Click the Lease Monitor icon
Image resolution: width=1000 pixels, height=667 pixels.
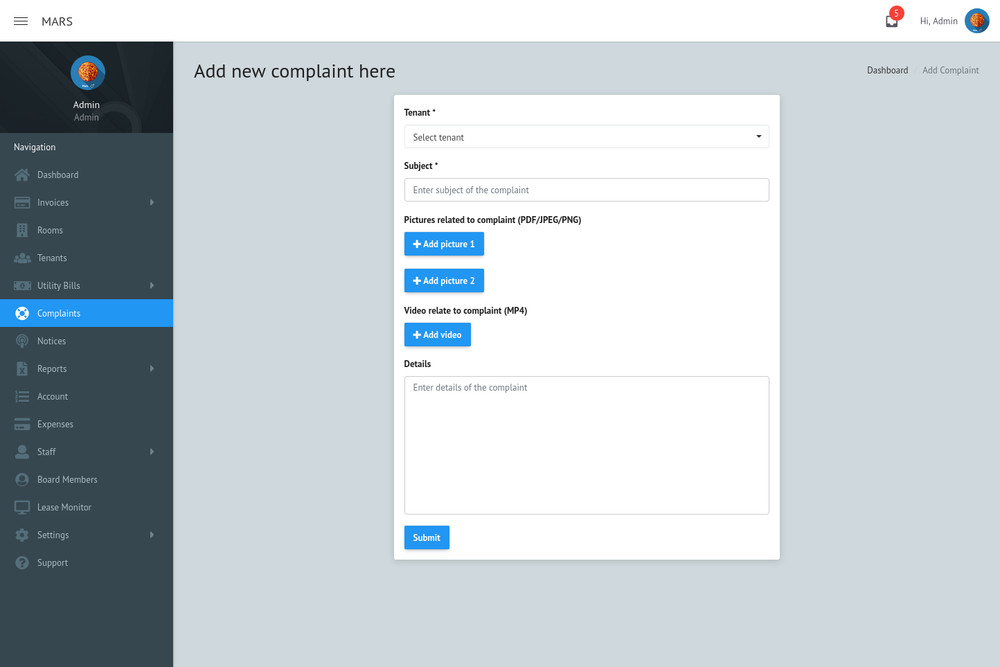21,507
